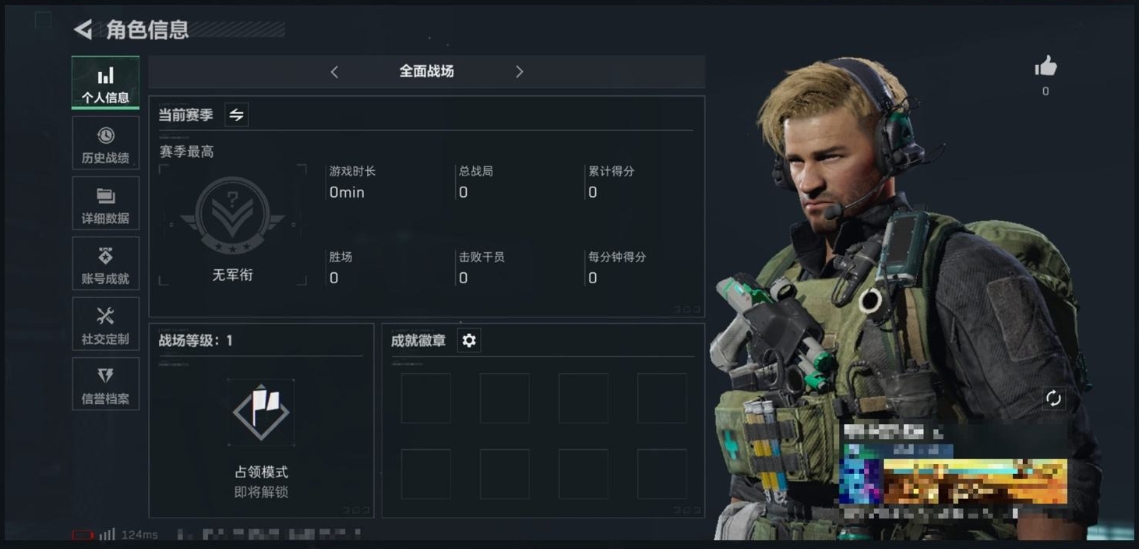This screenshot has width=1139, height=549.
Task: Open the 信誉档案 badge icon tab
Action: [105, 384]
